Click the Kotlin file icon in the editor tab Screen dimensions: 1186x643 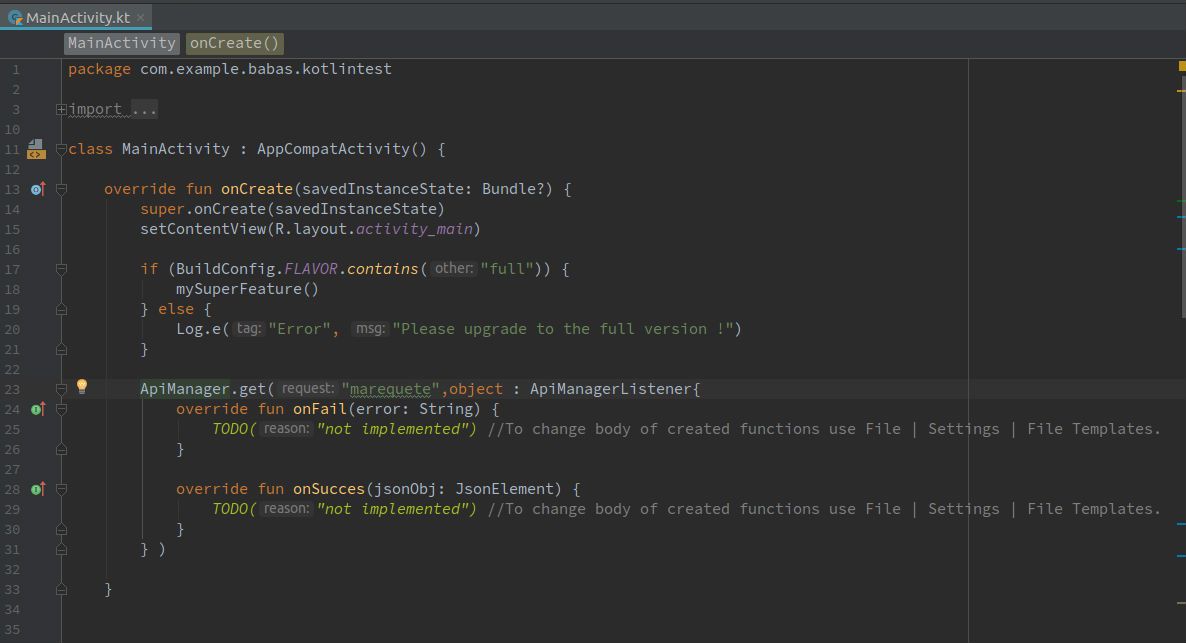click(x=17, y=16)
